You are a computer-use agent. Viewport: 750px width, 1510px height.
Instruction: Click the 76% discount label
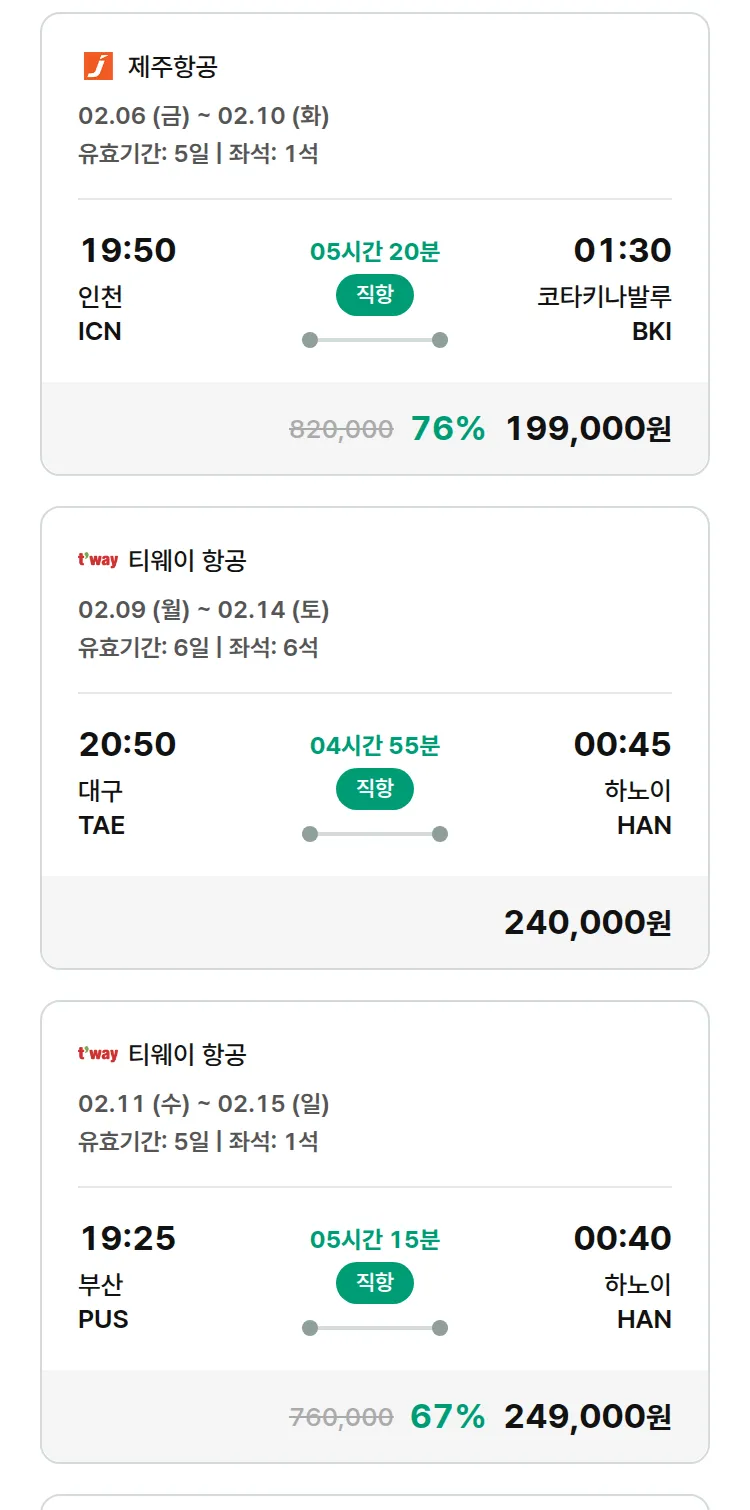(x=448, y=429)
